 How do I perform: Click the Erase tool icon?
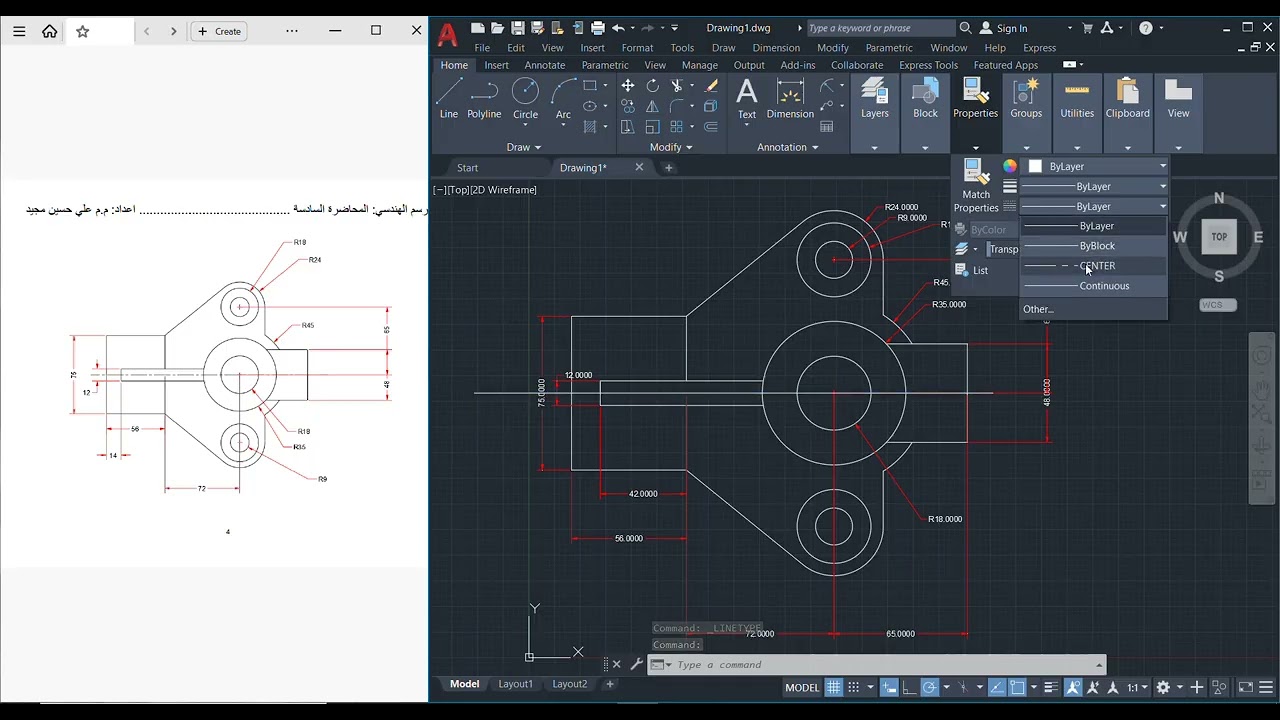711,86
